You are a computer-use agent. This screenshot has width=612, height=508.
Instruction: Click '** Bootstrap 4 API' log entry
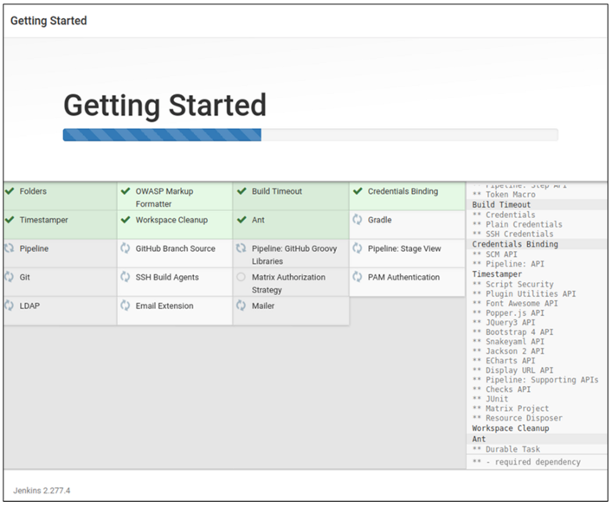pyautogui.click(x=513, y=332)
